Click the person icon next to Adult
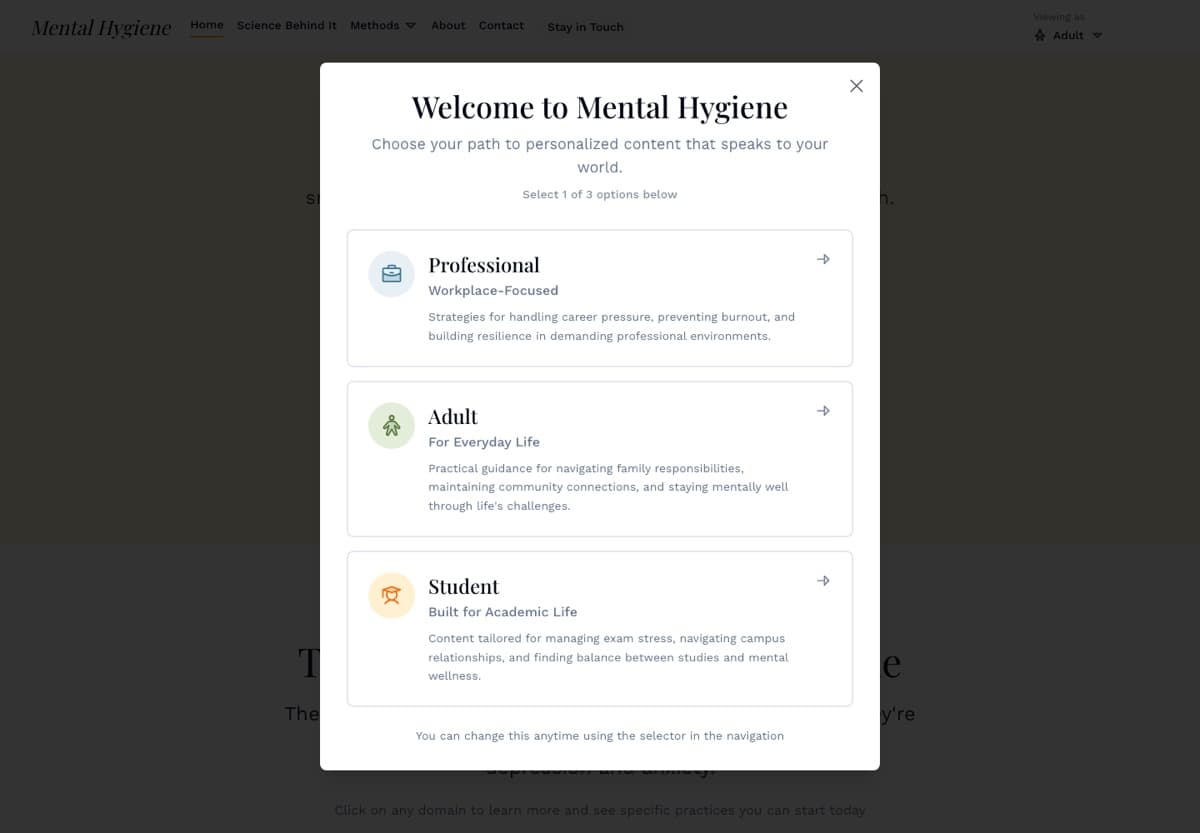Image resolution: width=1200 pixels, height=833 pixels. point(392,426)
